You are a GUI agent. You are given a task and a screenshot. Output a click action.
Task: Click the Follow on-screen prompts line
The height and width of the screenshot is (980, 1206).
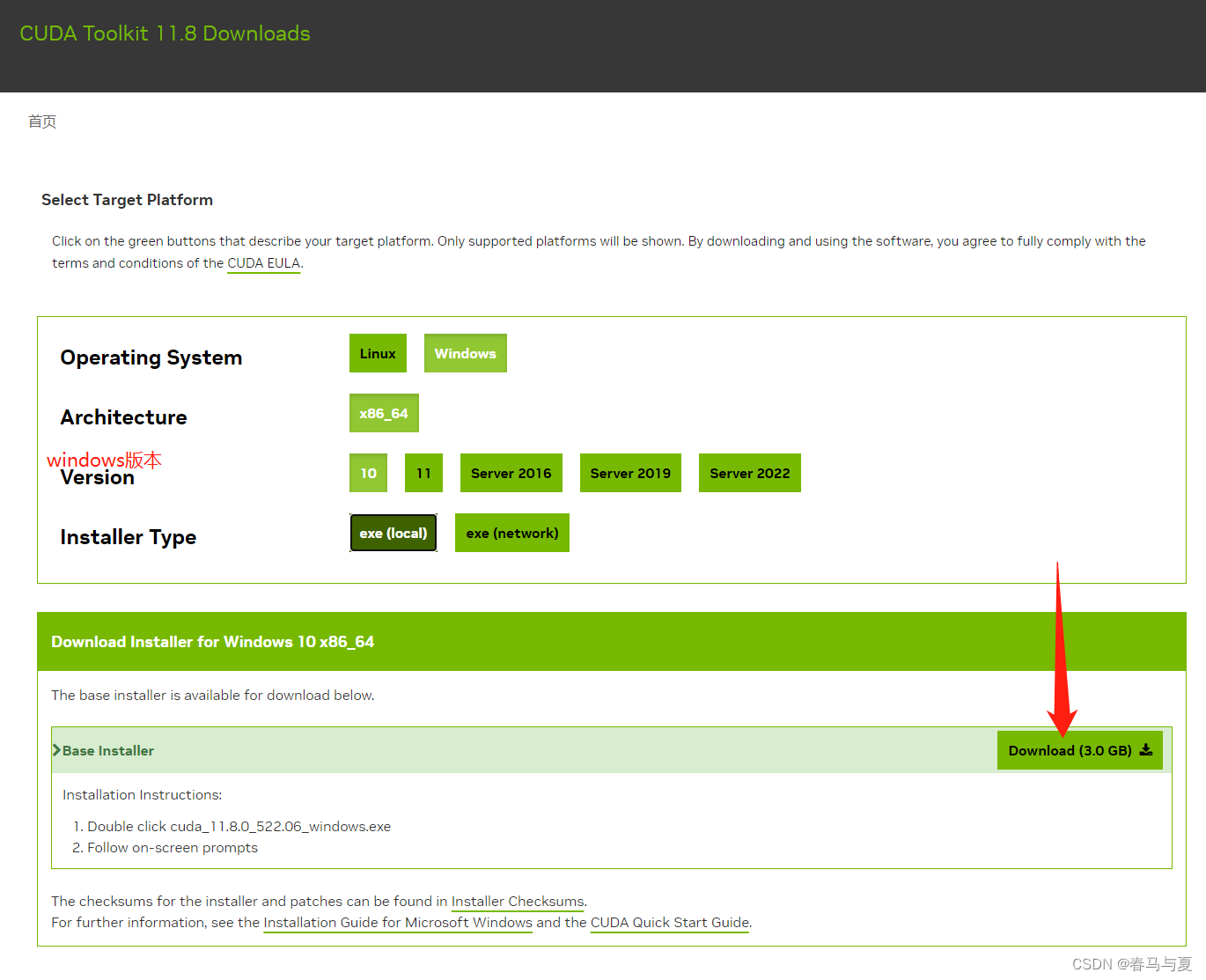tap(173, 848)
